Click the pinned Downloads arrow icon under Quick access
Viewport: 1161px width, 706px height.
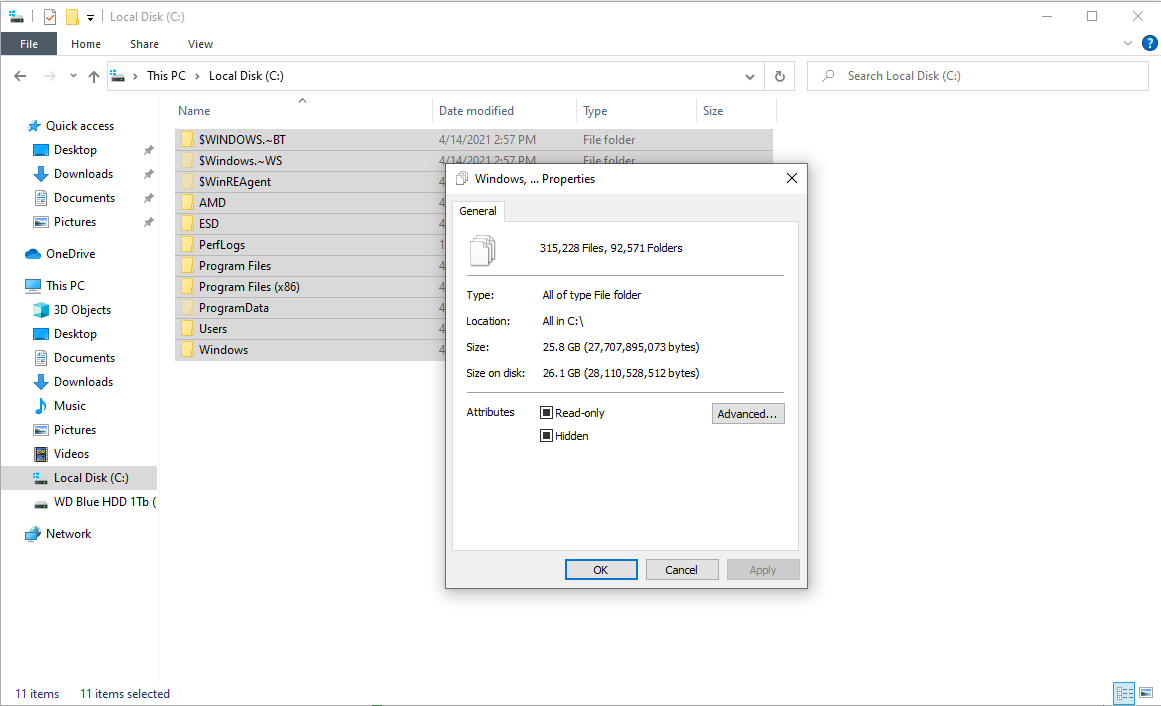point(41,174)
